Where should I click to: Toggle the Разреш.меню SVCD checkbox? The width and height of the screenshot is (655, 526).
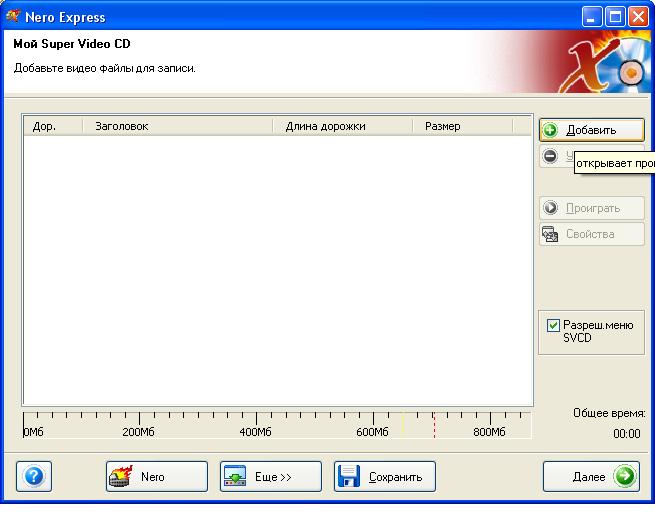click(x=553, y=325)
